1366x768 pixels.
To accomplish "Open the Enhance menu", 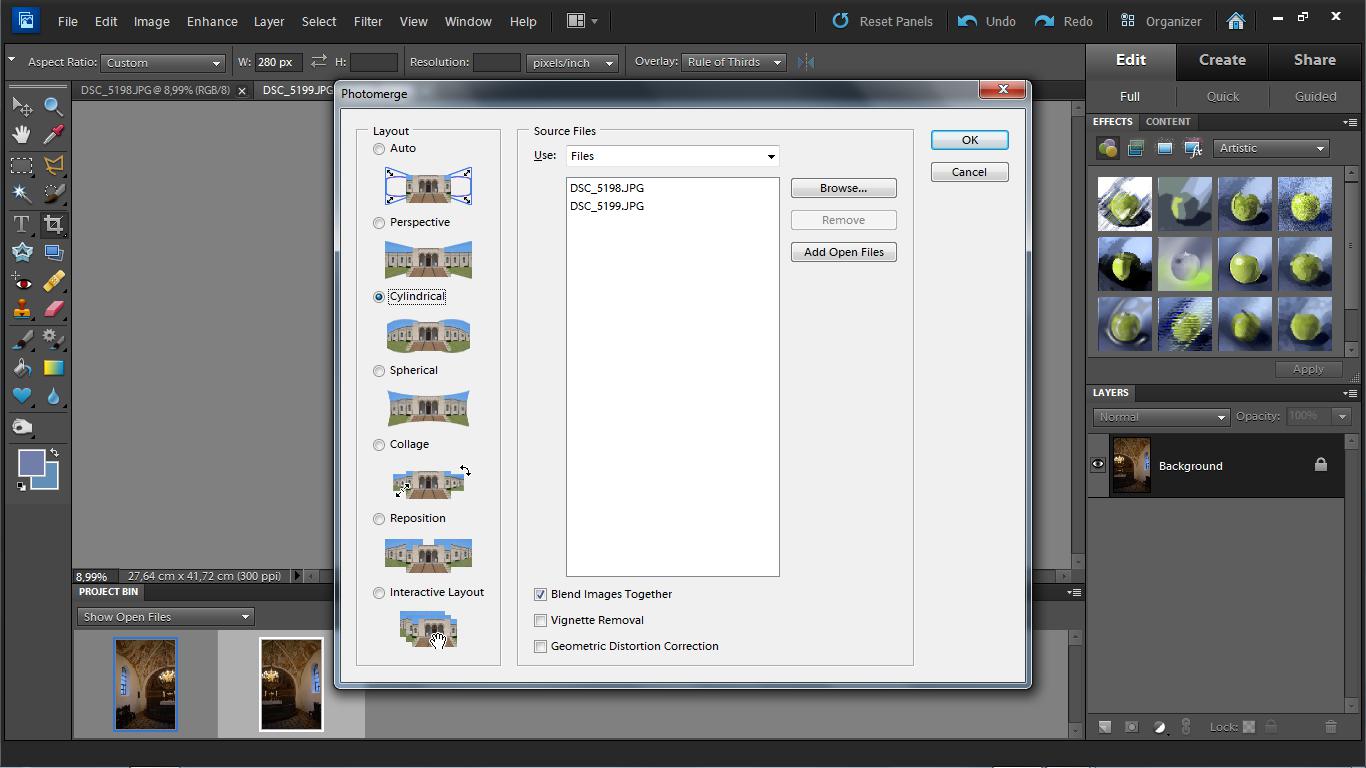I will point(212,21).
